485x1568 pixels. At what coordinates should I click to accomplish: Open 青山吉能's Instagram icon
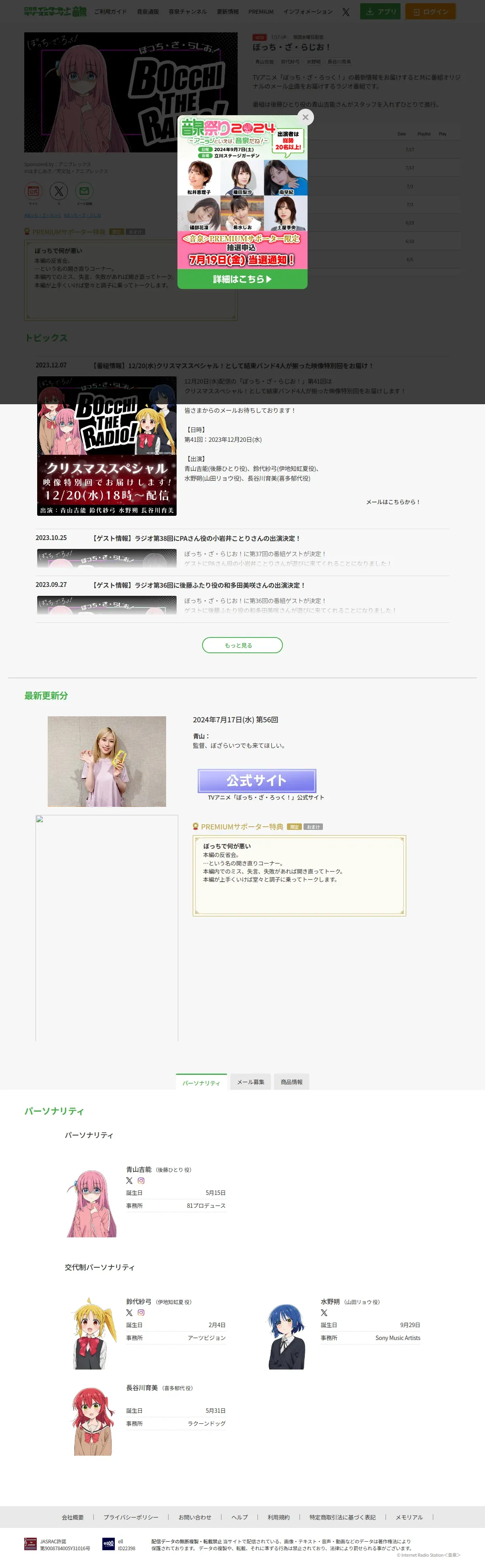click(x=141, y=1180)
